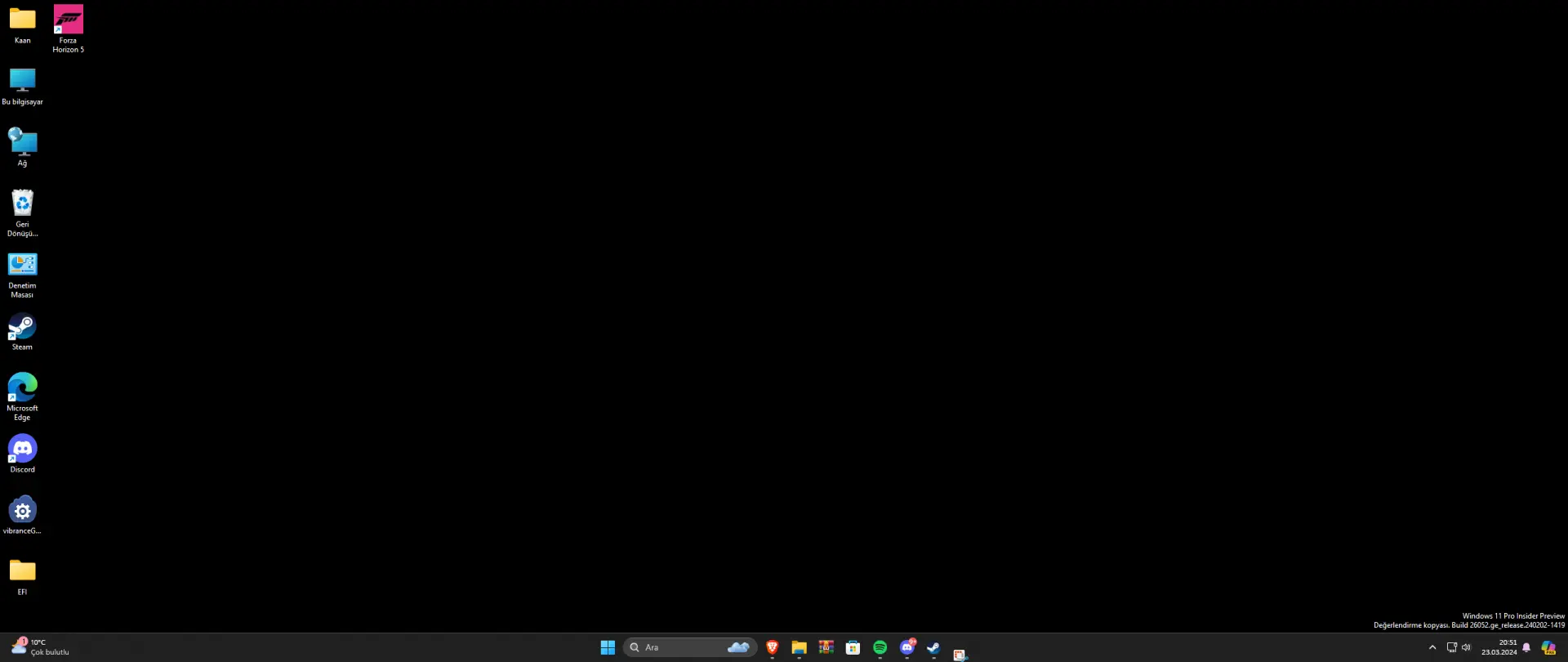The height and width of the screenshot is (662, 1568).
Task: Select the Ağ network desktop icon
Action: (x=22, y=147)
